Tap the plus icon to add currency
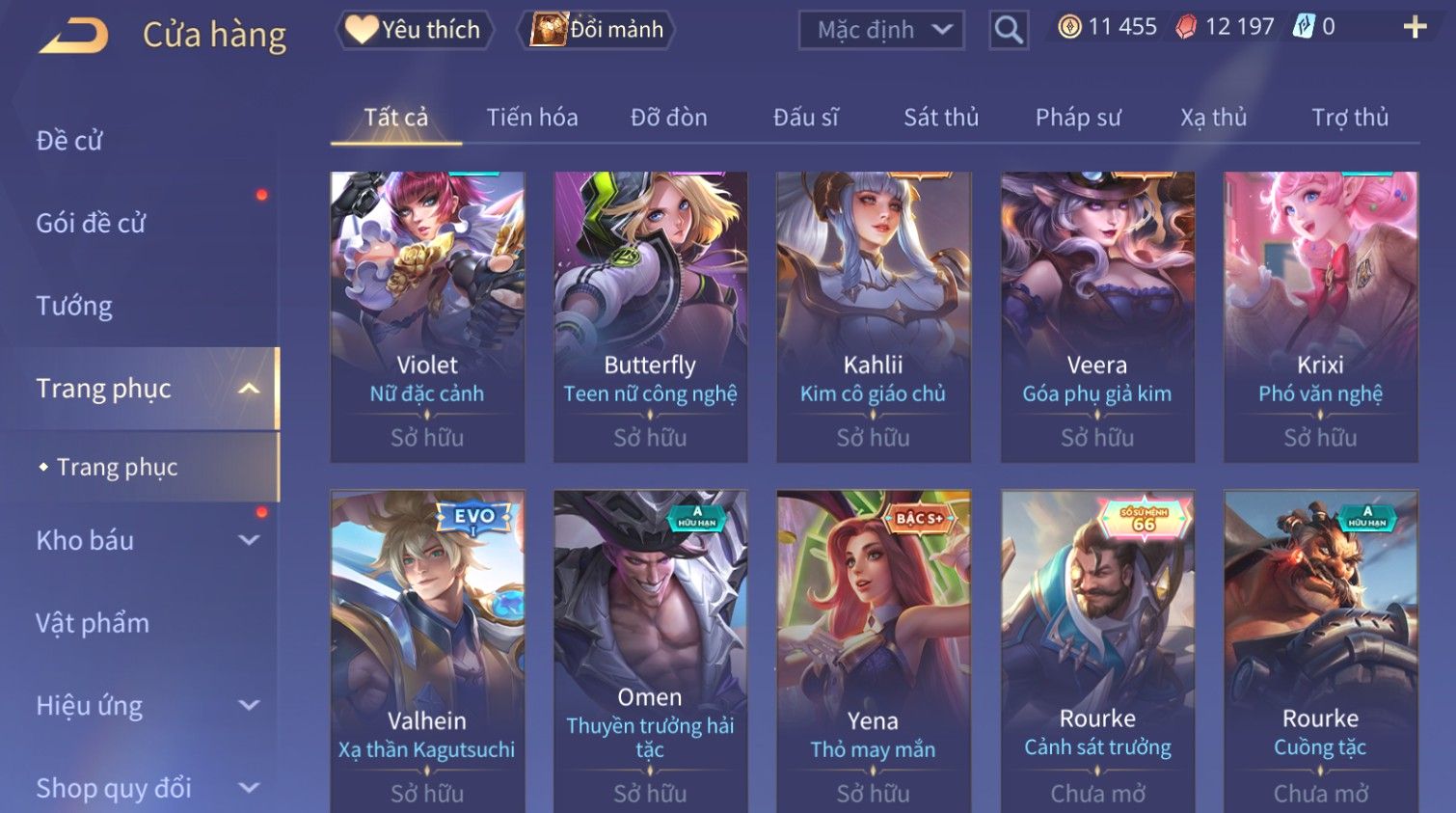This screenshot has height=813, width=1456. 1415,27
